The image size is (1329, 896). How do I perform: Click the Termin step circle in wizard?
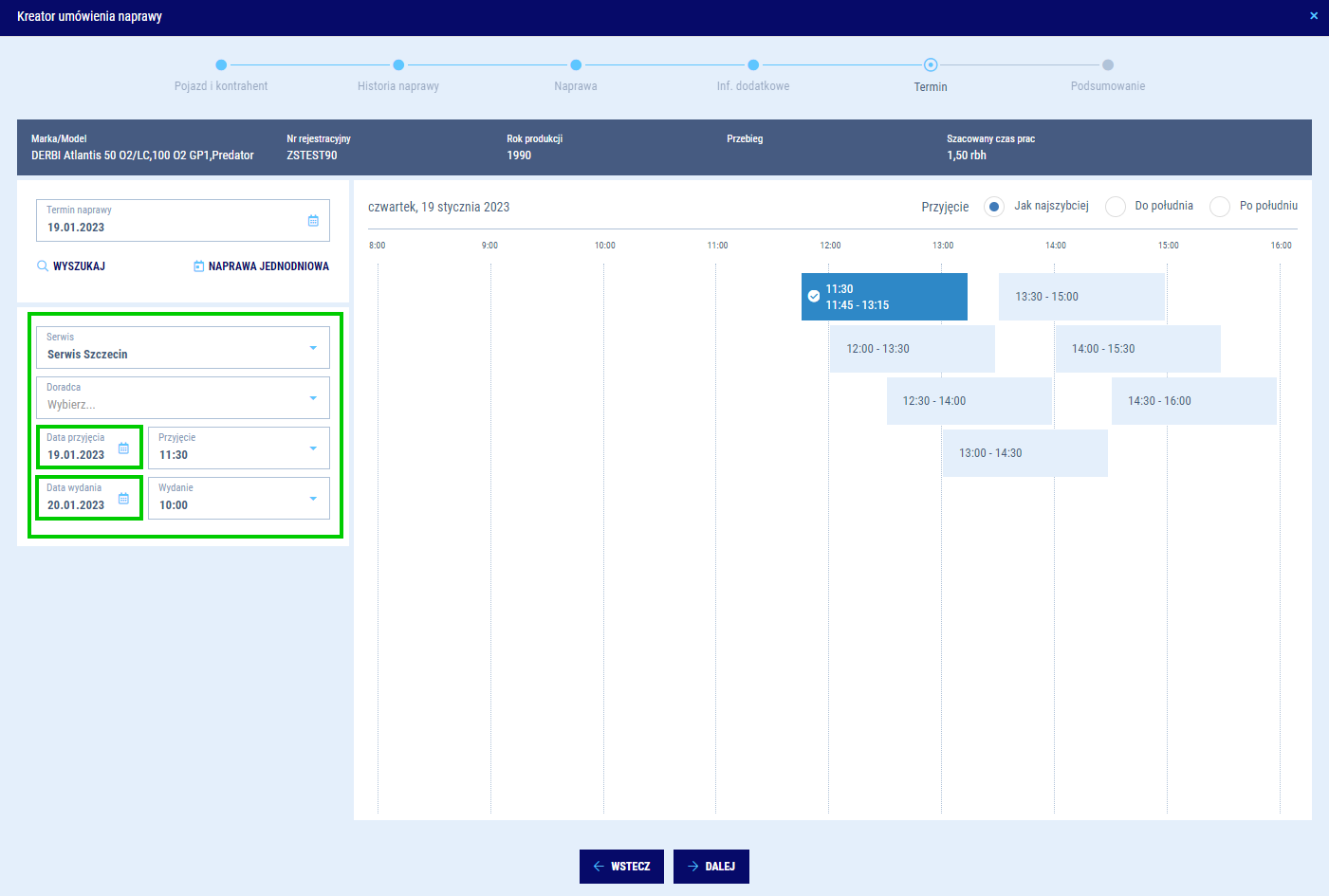(931, 65)
